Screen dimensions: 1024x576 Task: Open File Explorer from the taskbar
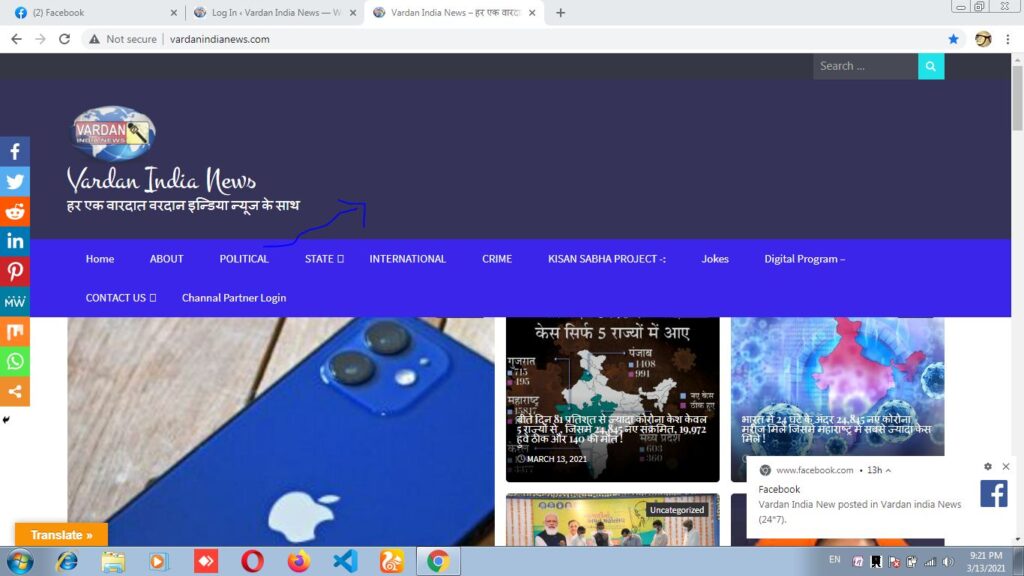coord(113,562)
